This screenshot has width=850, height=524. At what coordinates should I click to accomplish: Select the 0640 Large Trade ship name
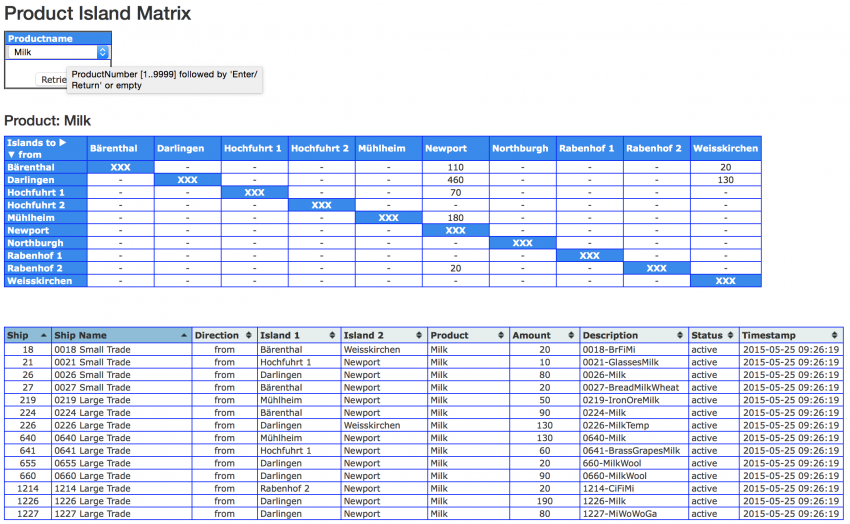pos(93,438)
